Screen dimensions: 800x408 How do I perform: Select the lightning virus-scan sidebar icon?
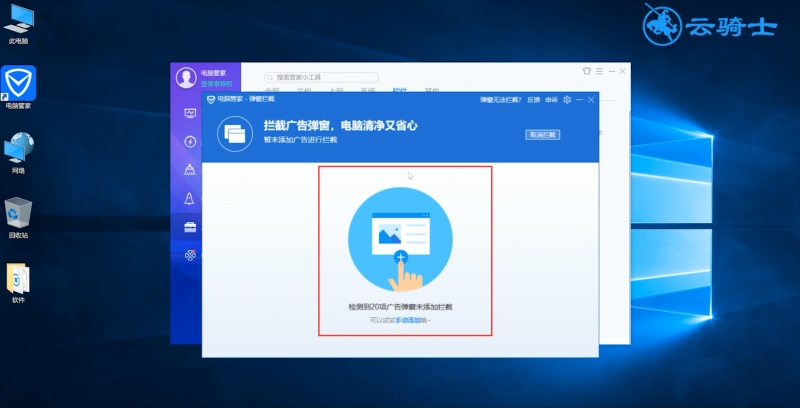tap(190, 141)
